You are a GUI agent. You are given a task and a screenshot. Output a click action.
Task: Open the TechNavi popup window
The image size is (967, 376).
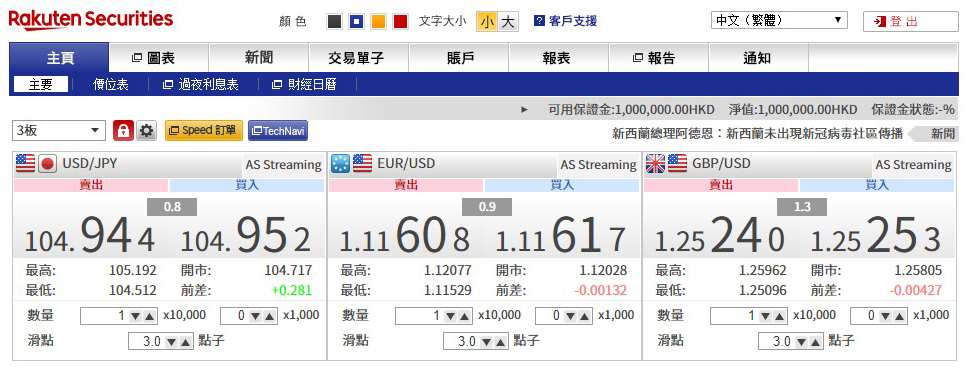(278, 131)
